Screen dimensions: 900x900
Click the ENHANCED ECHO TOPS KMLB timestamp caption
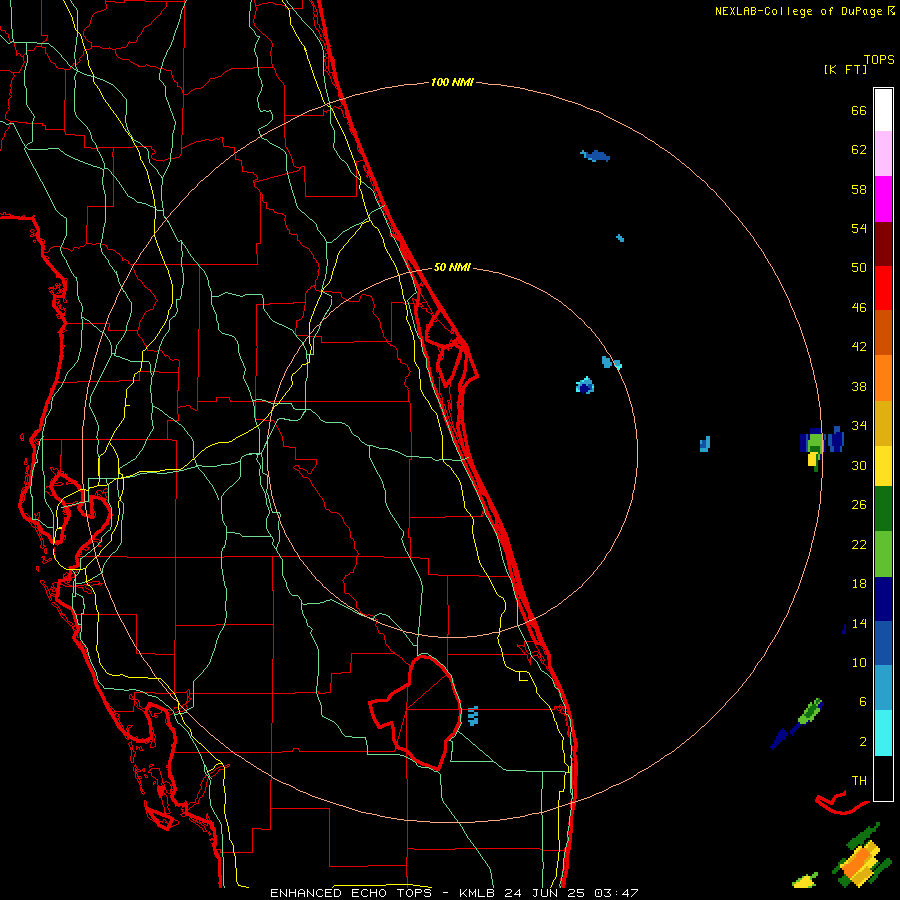[x=454, y=893]
